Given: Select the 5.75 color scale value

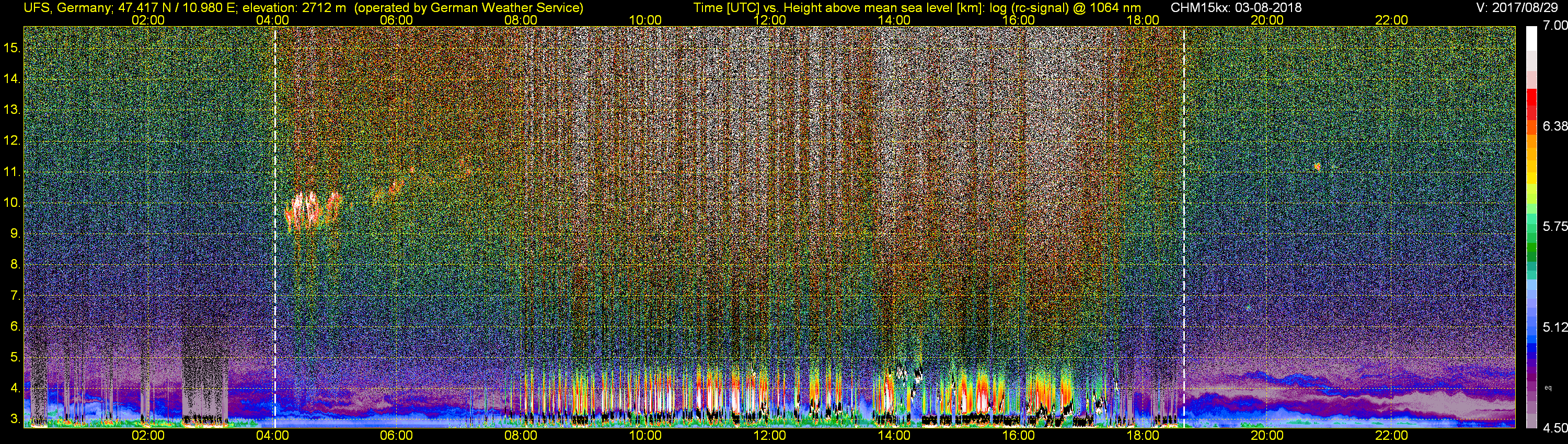Looking at the screenshot, I should click(1555, 226).
